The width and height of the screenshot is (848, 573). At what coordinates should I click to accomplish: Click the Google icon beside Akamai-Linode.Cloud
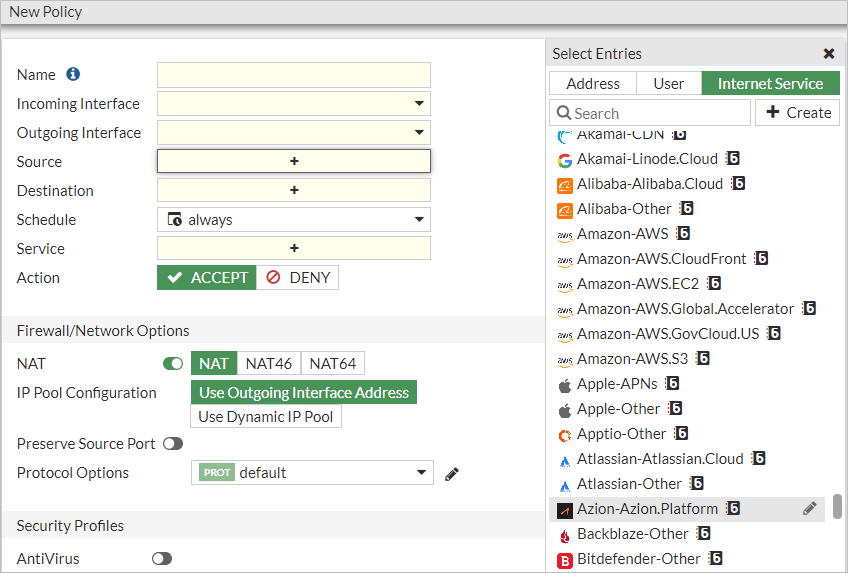point(565,160)
